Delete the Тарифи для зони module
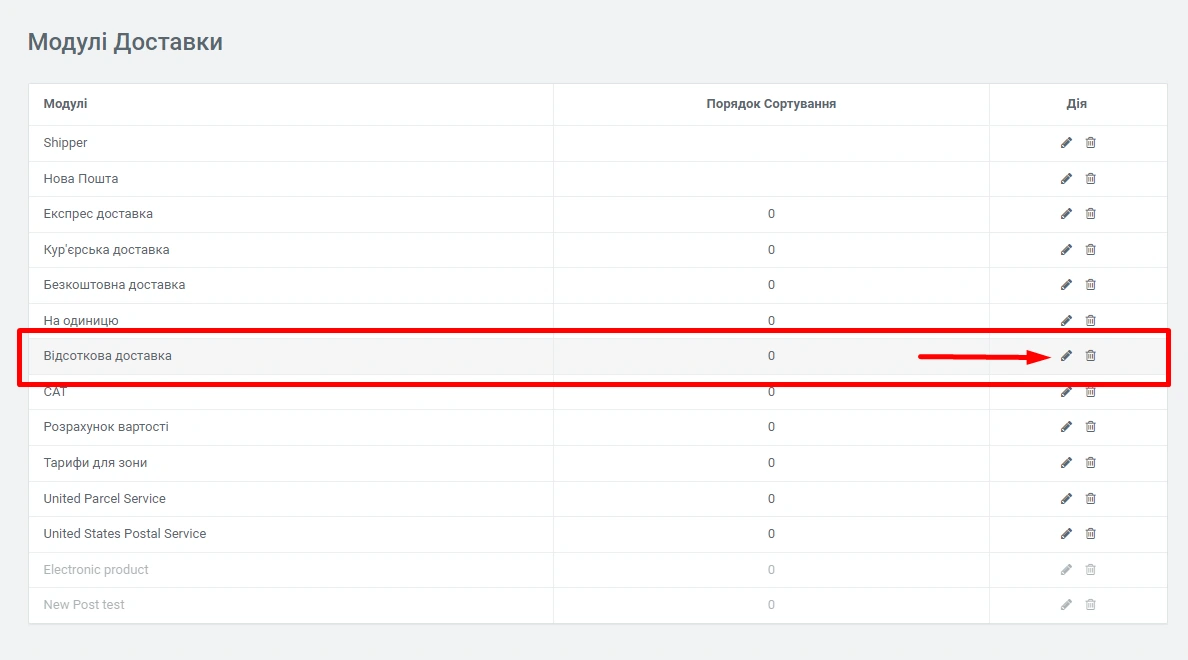 click(1090, 463)
